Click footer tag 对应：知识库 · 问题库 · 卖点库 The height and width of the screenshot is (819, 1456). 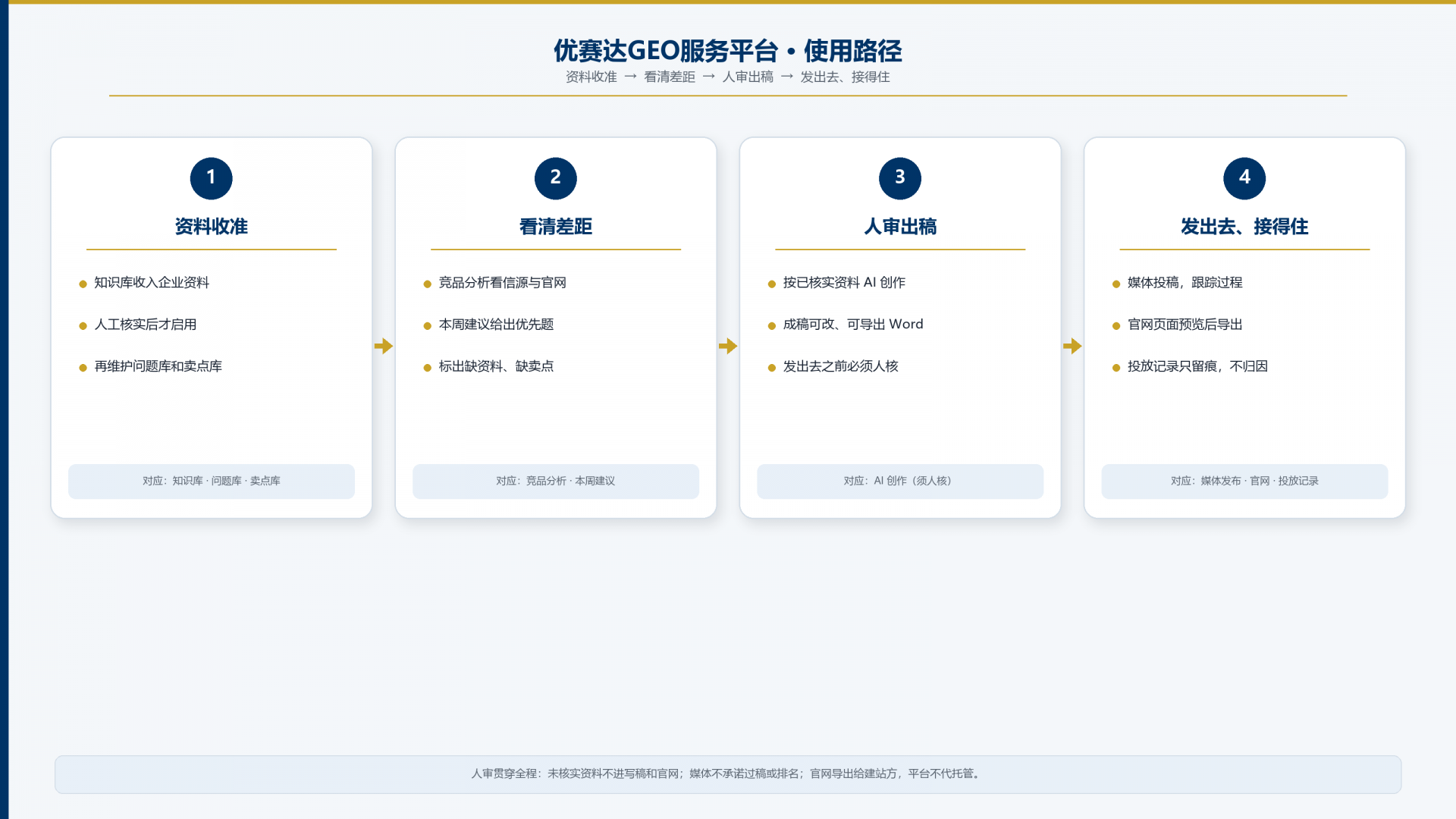point(212,482)
